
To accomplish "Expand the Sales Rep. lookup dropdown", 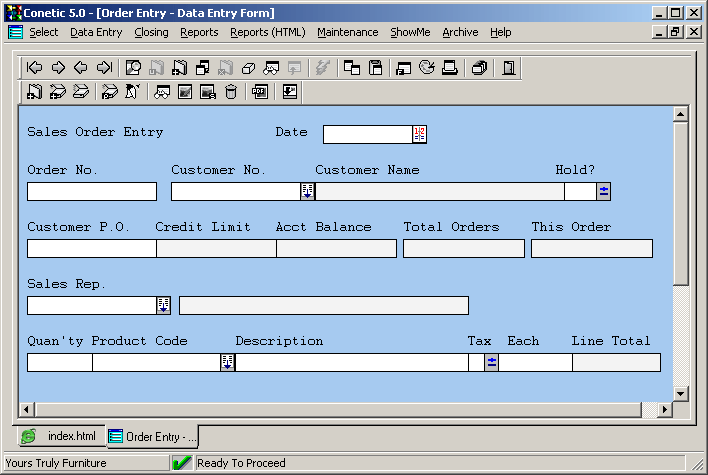I will pos(163,306).
